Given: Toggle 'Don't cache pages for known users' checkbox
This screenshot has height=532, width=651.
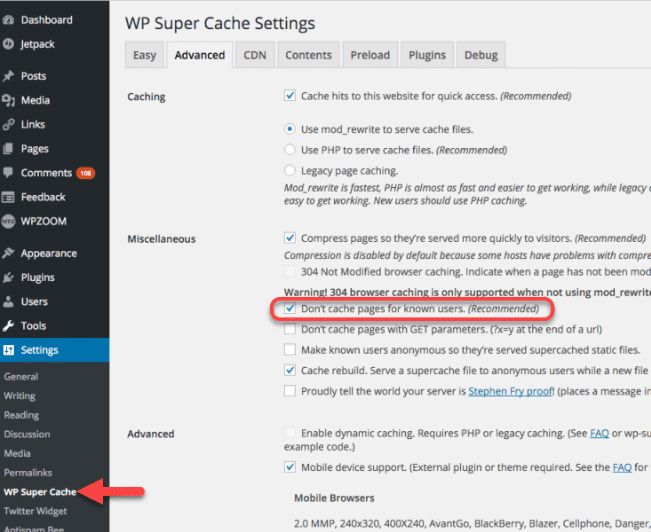Looking at the screenshot, I should [x=290, y=309].
